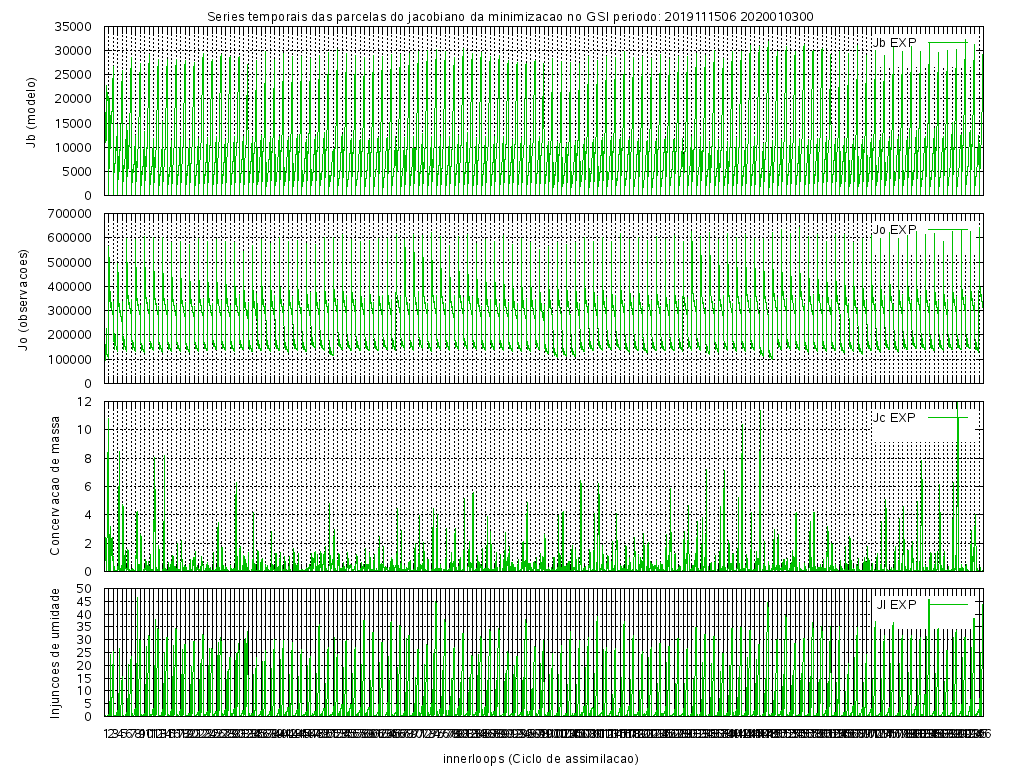This screenshot has width=1024, height=768.
Task: Click the 'Concervacao de massa' y-axis label
Action: [56, 485]
